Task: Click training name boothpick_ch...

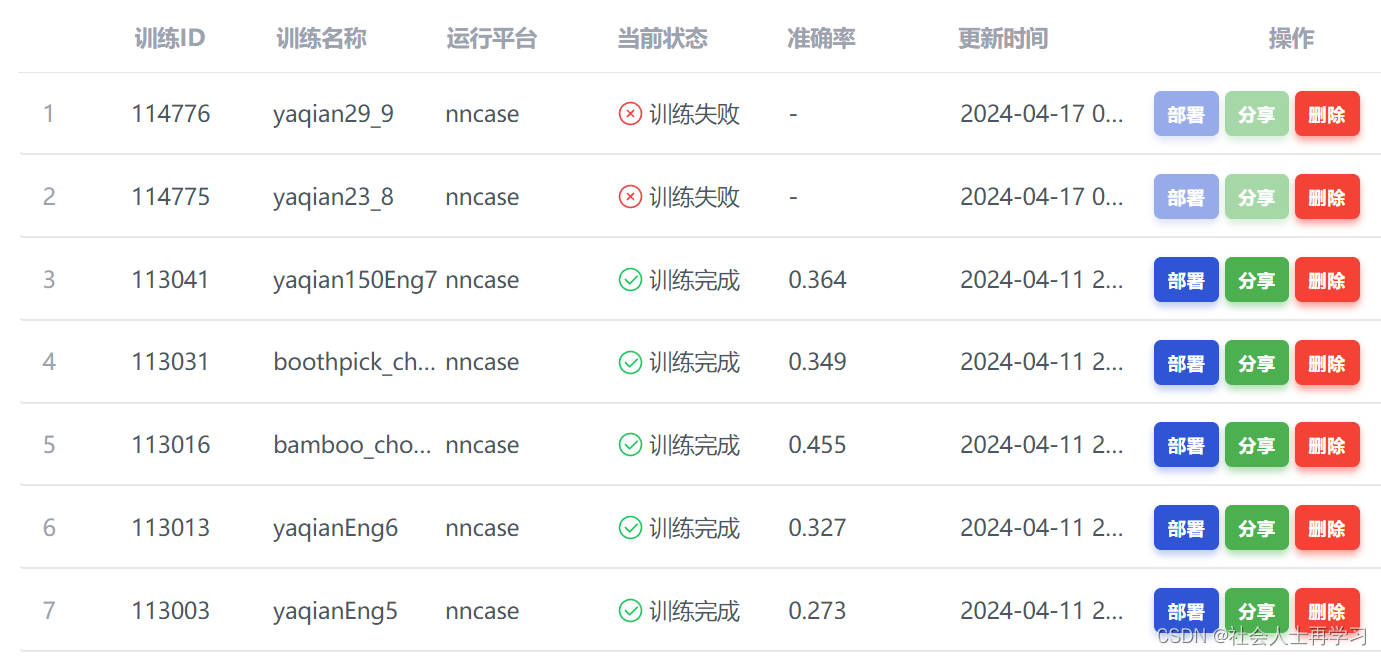Action: click(354, 363)
